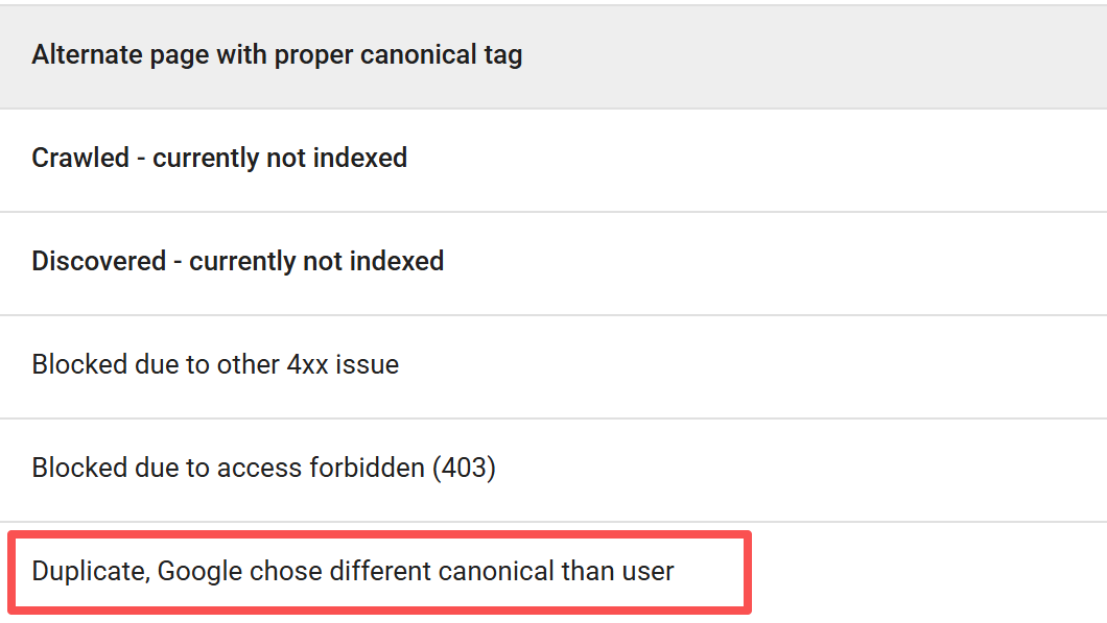
Task: View details for Discovered not indexed issue
Action: 554,263
